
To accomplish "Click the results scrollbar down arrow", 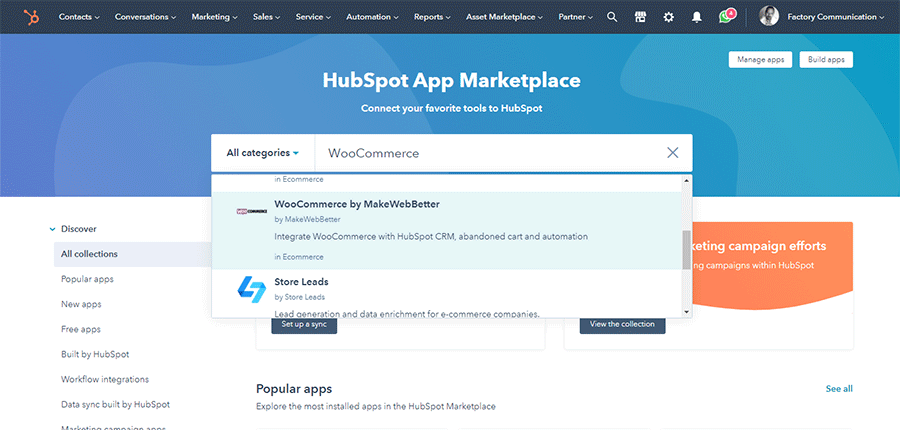I will click(686, 312).
